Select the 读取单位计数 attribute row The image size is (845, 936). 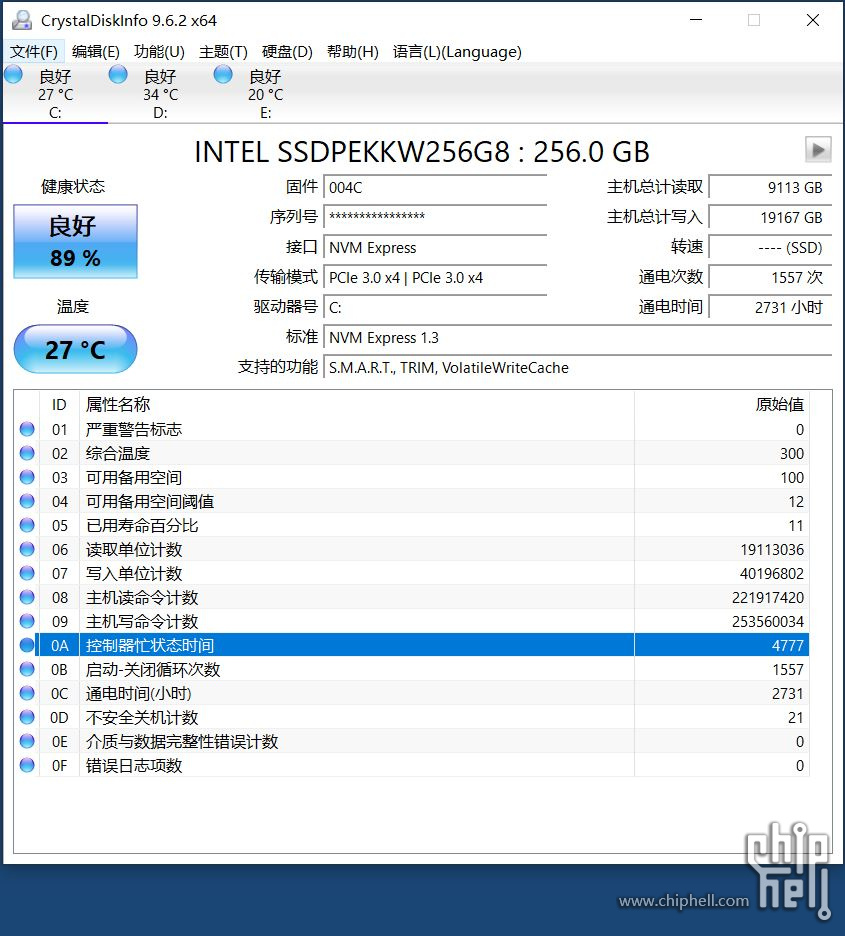click(x=412, y=549)
